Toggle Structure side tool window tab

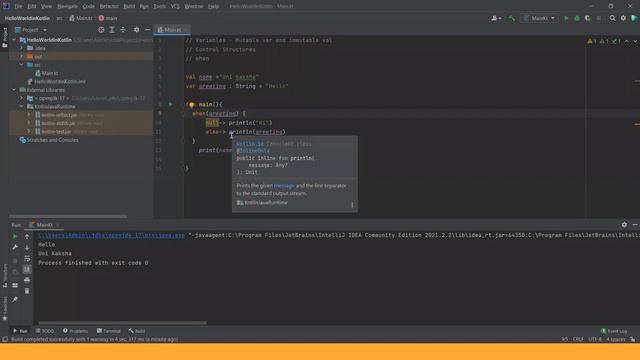[x=4, y=276]
